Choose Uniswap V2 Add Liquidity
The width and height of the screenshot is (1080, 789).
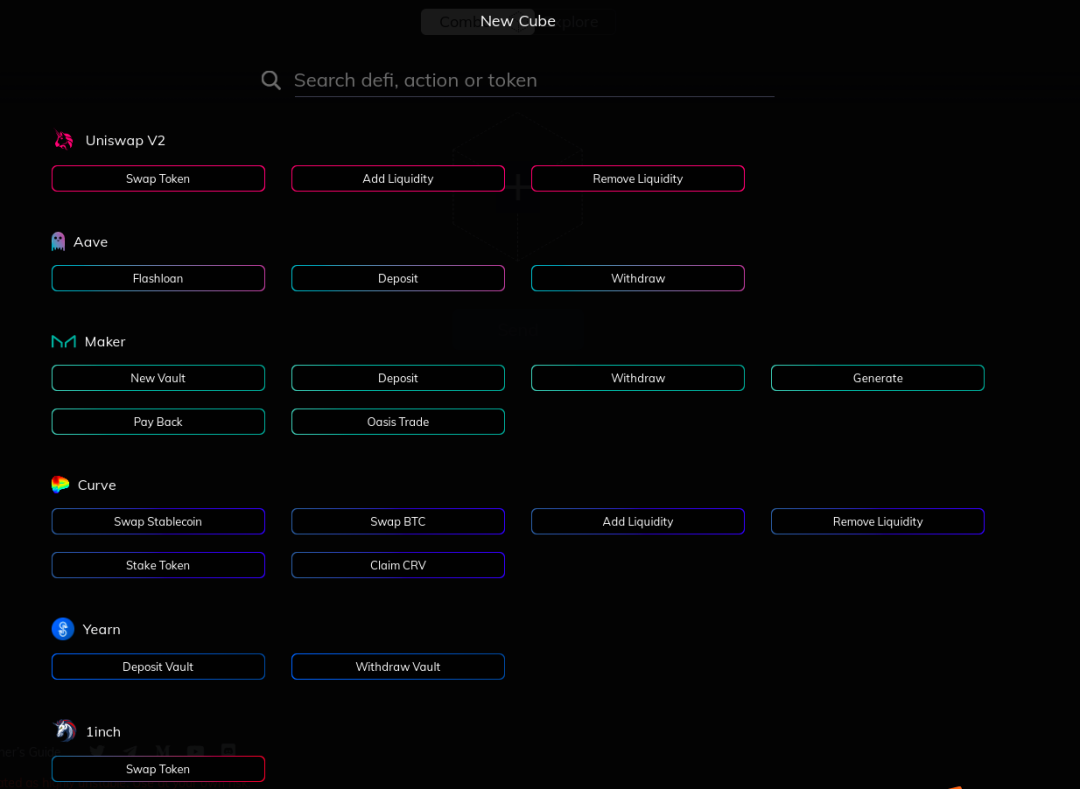tap(398, 178)
